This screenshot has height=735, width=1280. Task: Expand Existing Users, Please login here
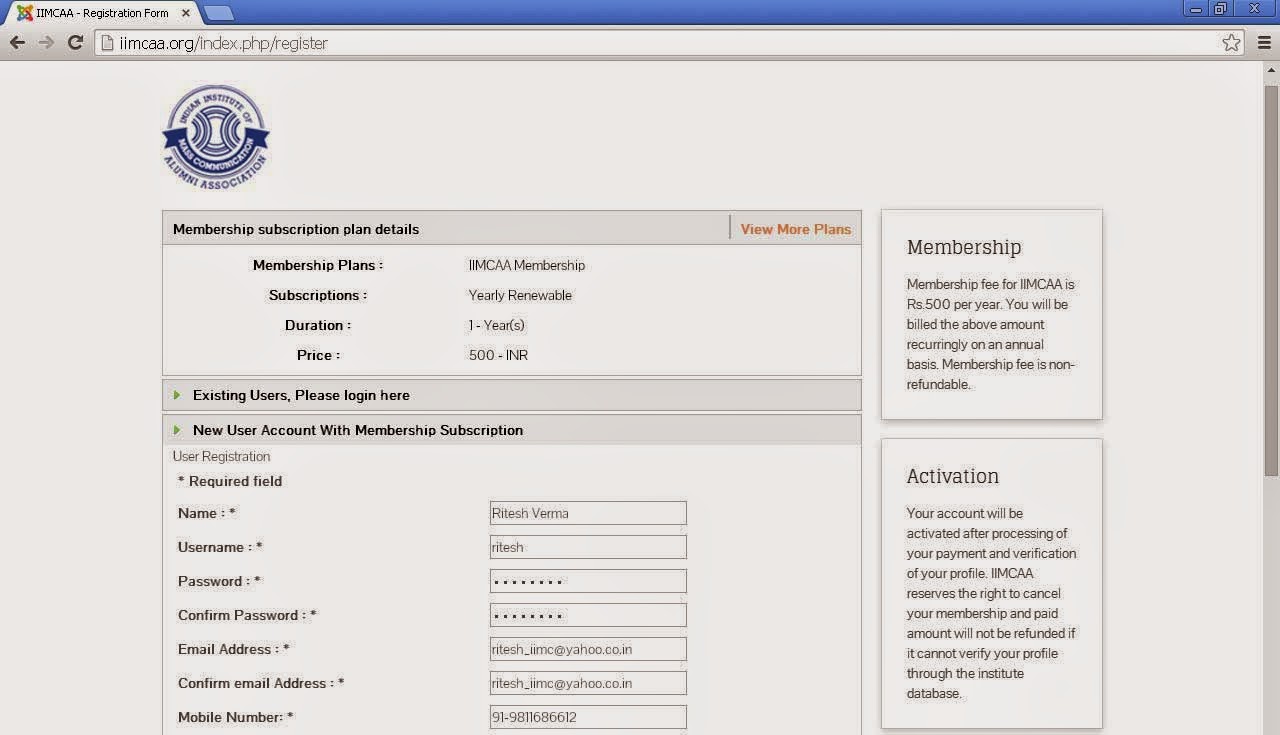click(511, 395)
